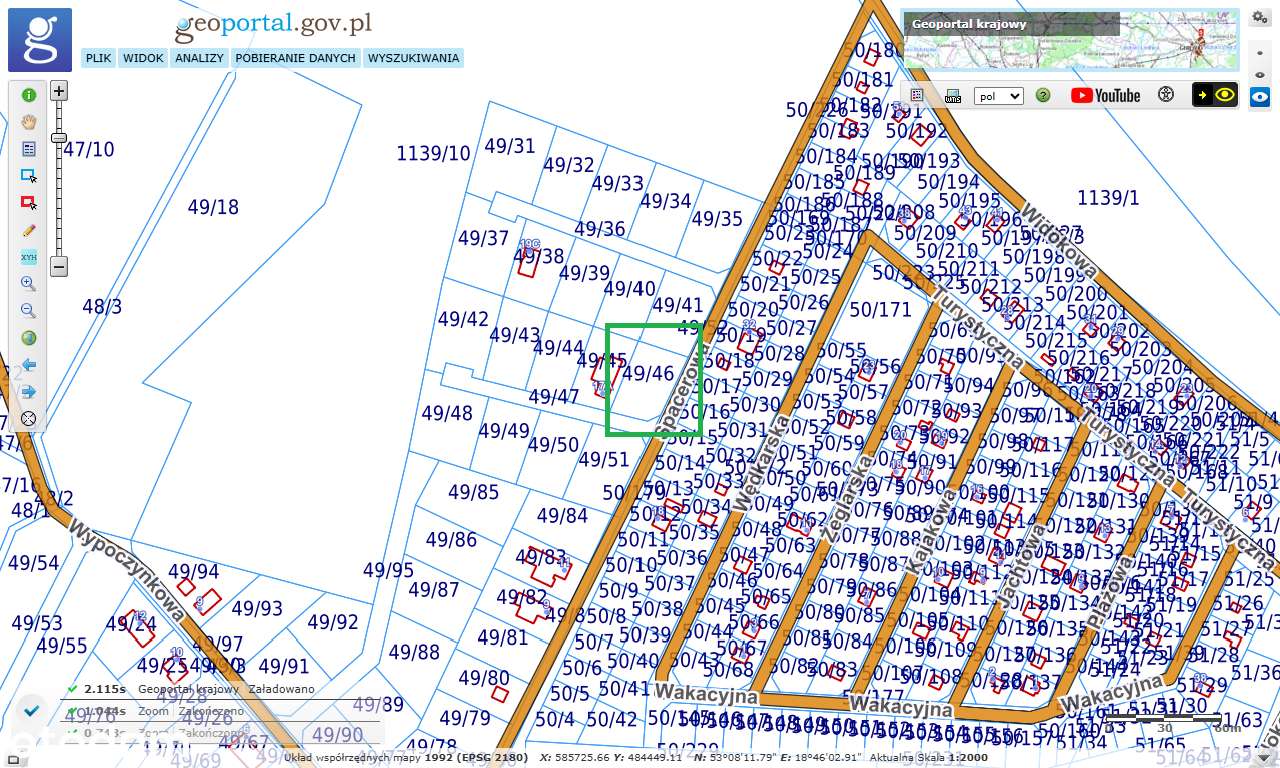Click the Widokowa street label
1280x768 pixels.
click(x=1060, y=243)
